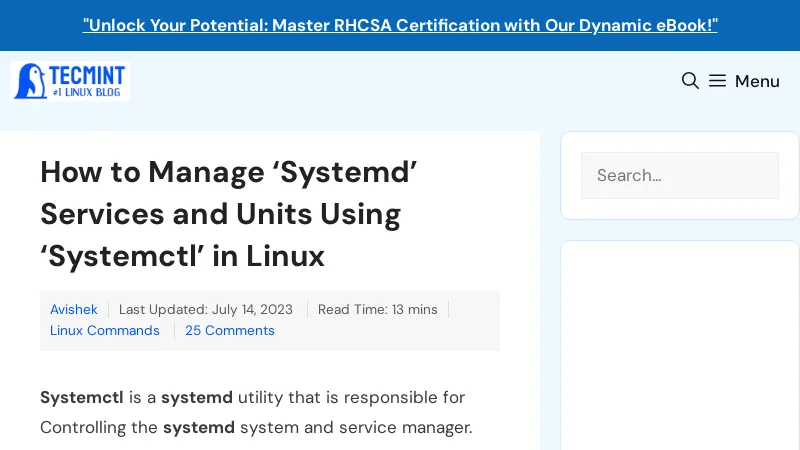Open the hamburger menu icon

[718, 81]
